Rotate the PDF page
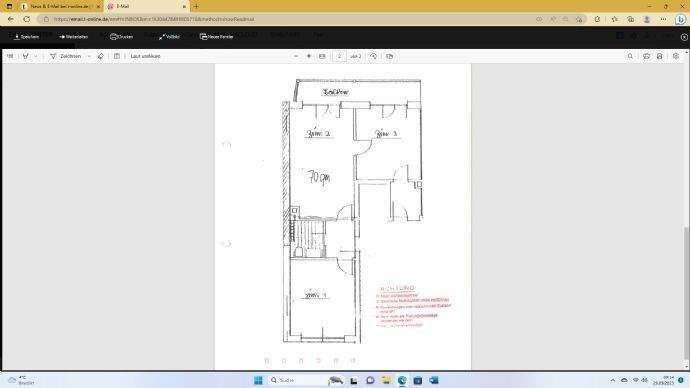690x388 pixels. pos(373,56)
